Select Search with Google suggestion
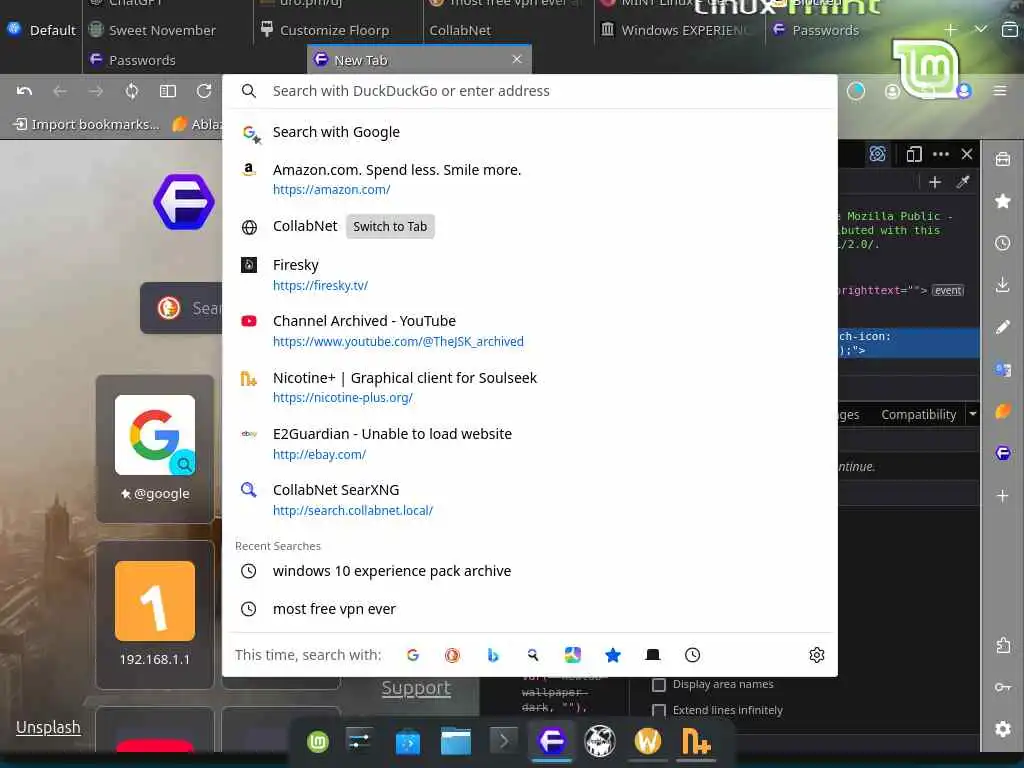This screenshot has width=1024, height=768. [530, 132]
